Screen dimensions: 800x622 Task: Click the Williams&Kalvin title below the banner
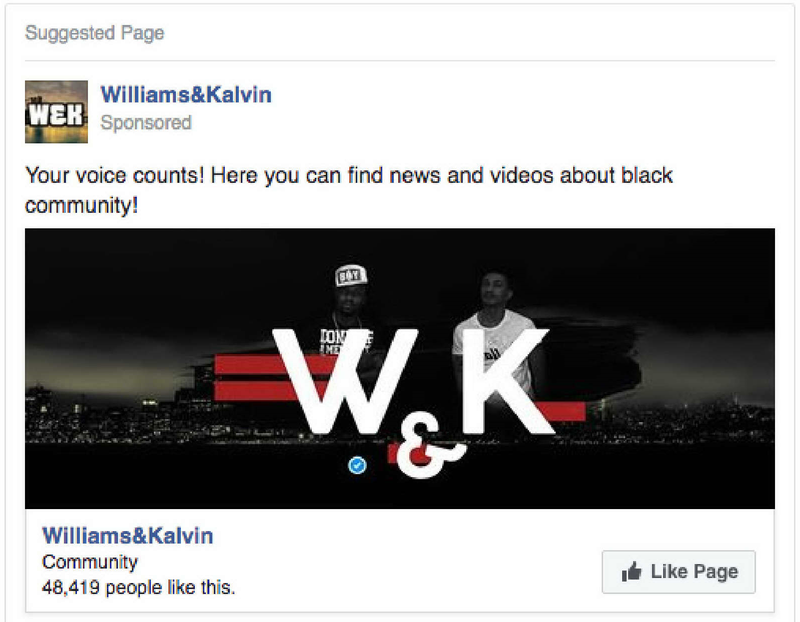click(x=128, y=536)
